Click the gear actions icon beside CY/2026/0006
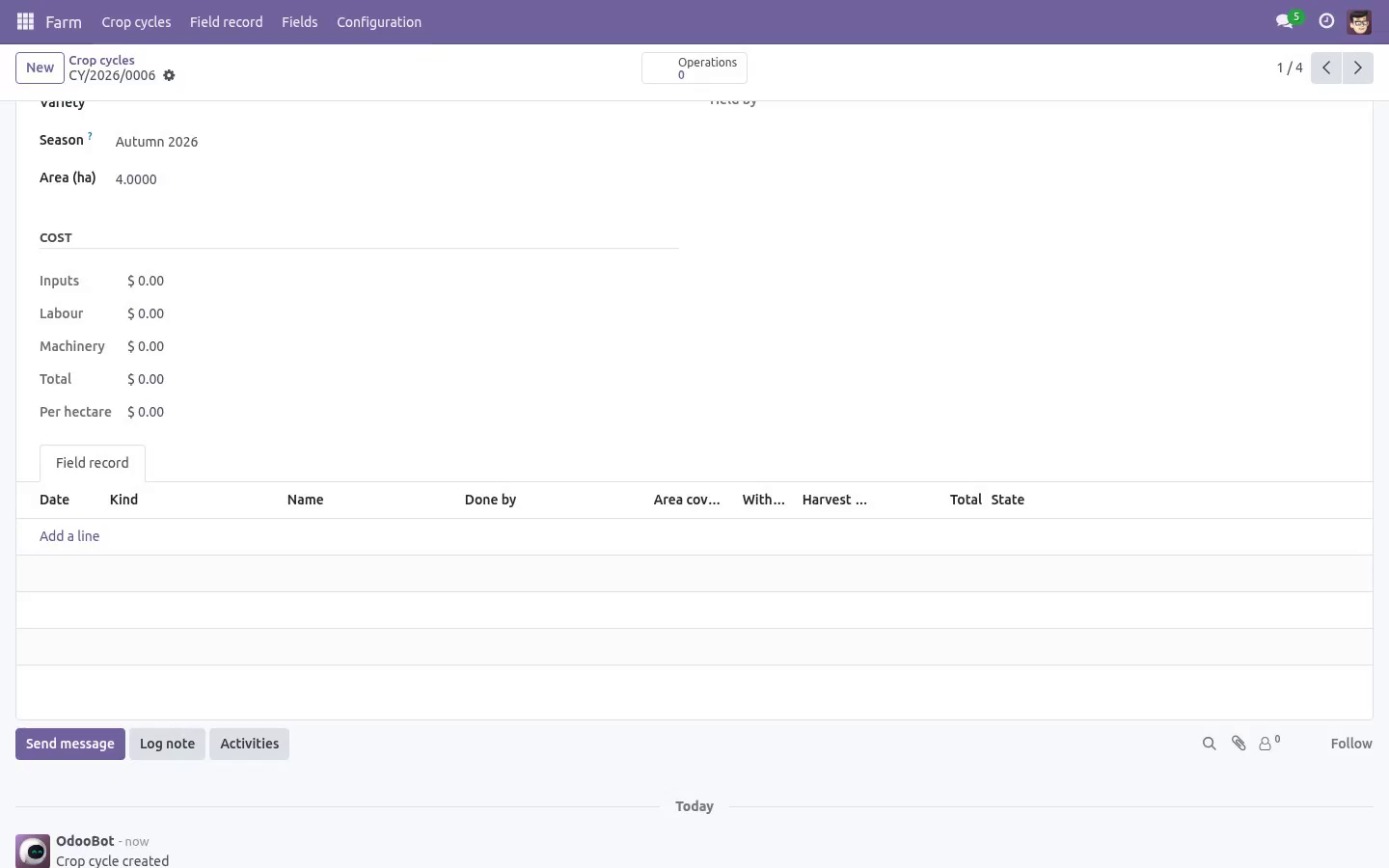Image resolution: width=1389 pixels, height=868 pixels. [x=169, y=75]
